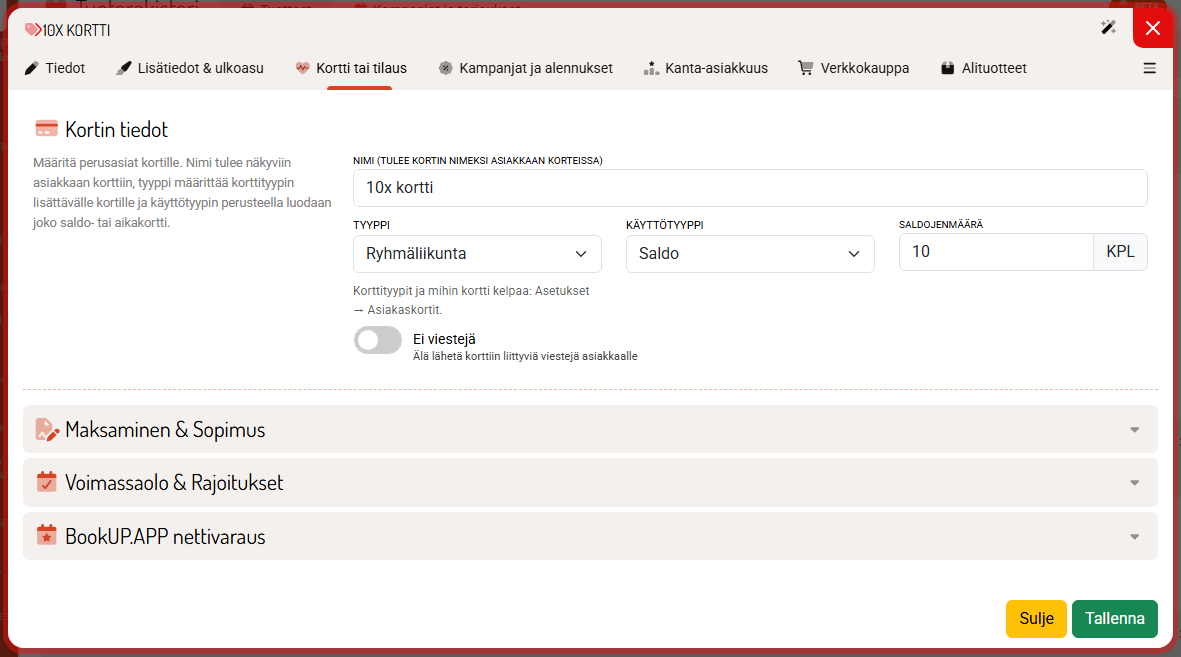
Task: Open the Lisätiedot & ulkoasu tab
Action: pos(190,69)
